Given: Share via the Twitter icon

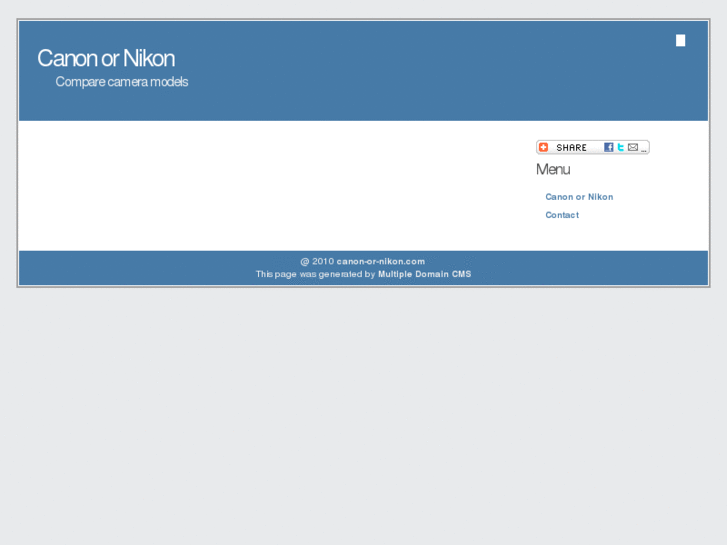Looking at the screenshot, I should [x=620, y=147].
